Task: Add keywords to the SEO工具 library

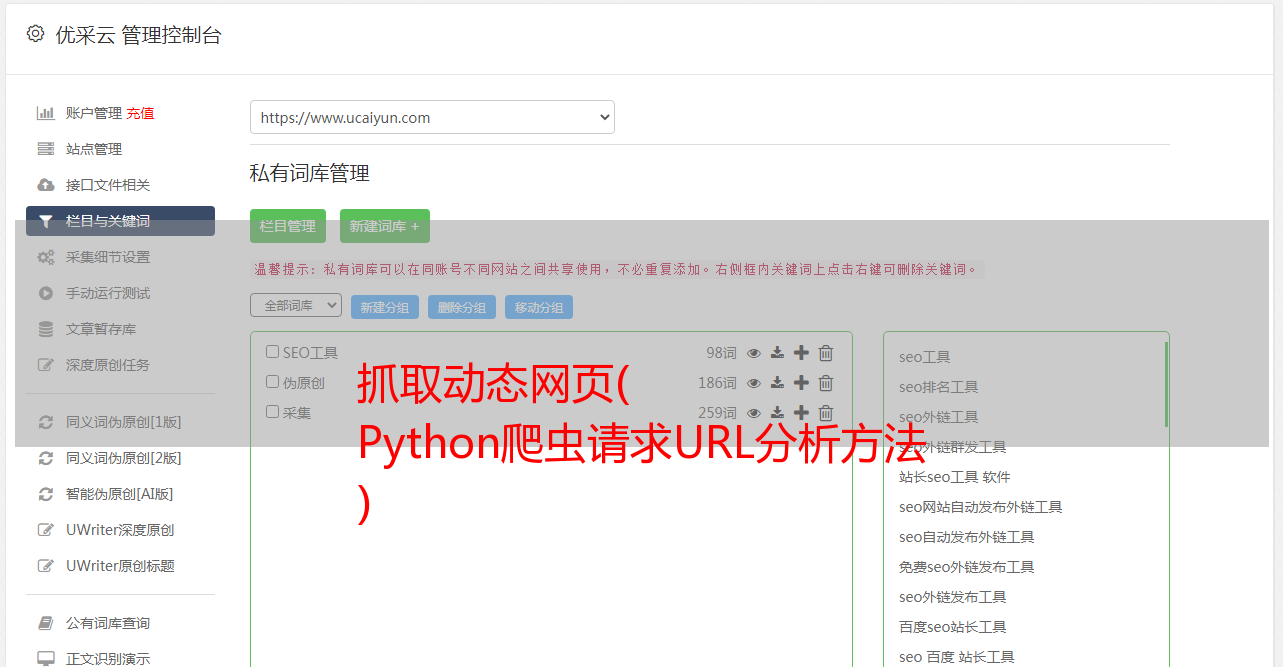Action: click(x=801, y=353)
